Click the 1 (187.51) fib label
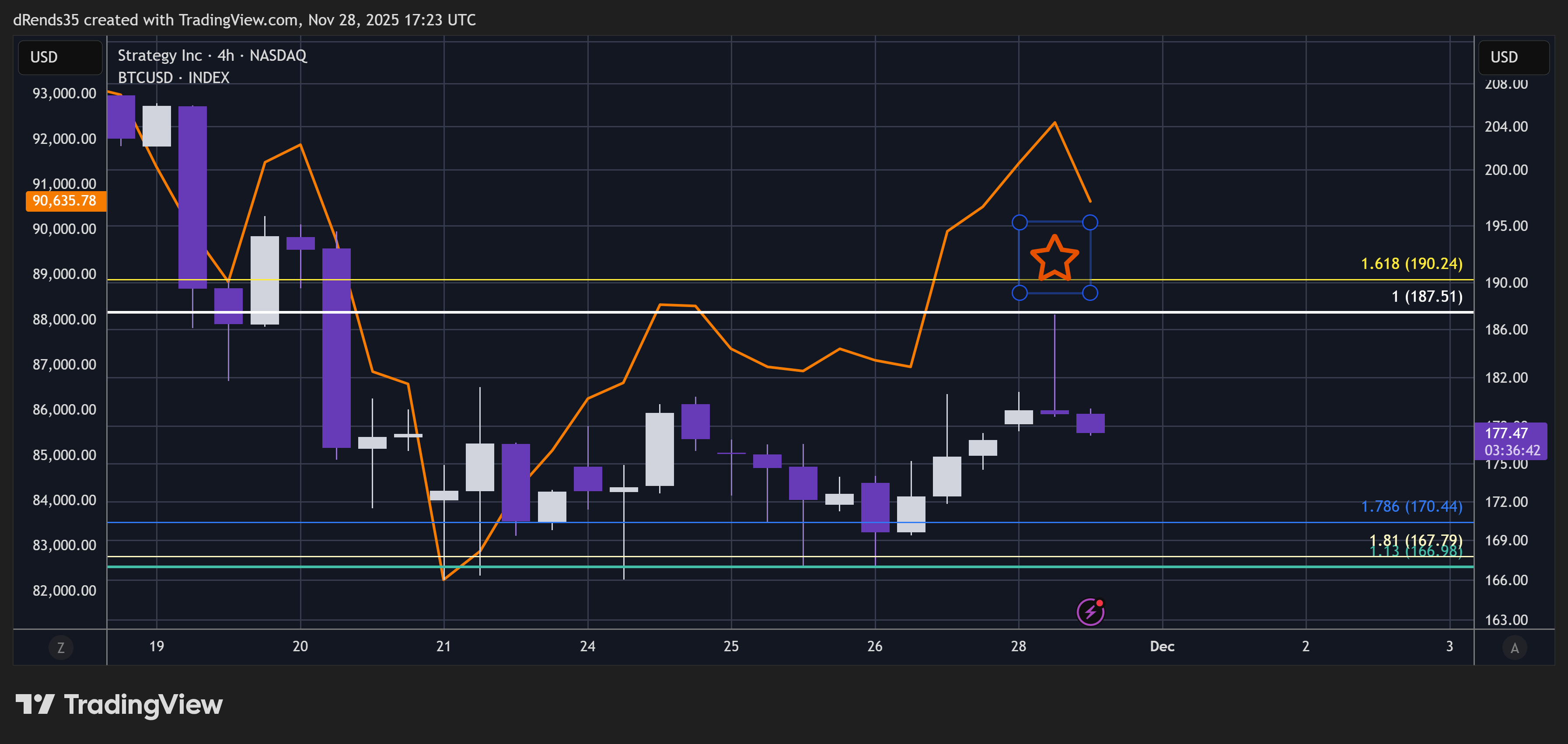The width and height of the screenshot is (1568, 744). 1427,297
